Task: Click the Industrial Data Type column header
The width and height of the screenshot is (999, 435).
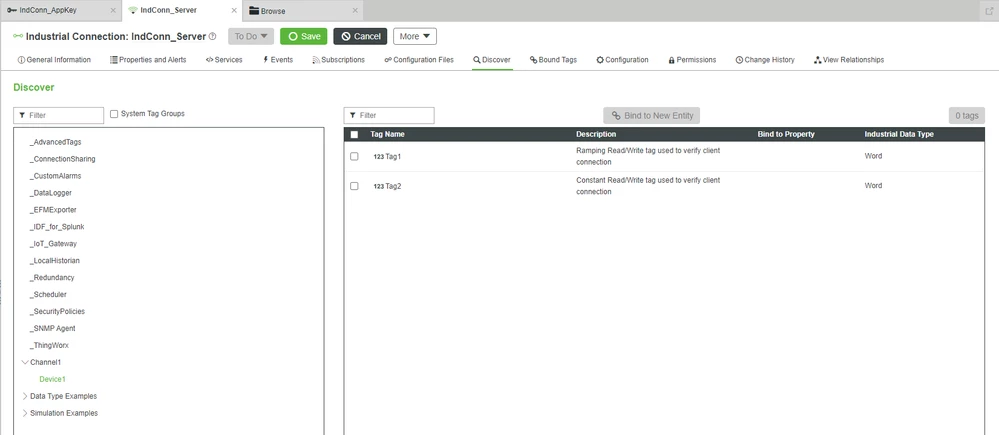Action: (x=898, y=134)
